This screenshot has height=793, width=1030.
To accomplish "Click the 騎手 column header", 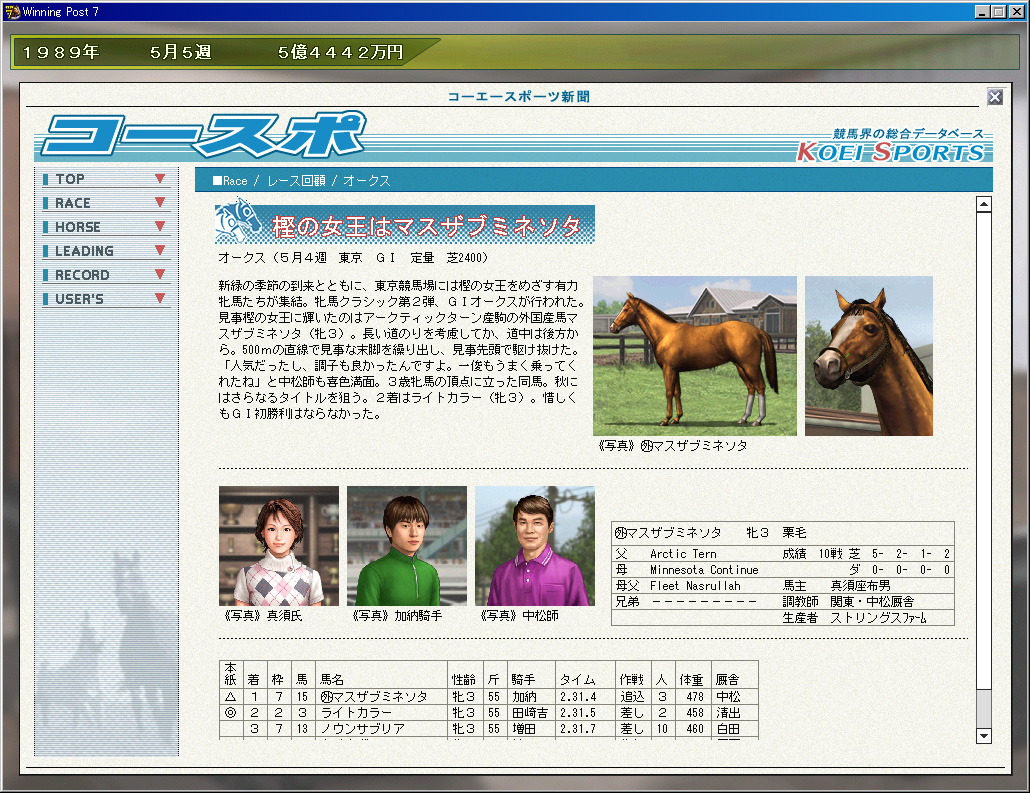I will [524, 679].
